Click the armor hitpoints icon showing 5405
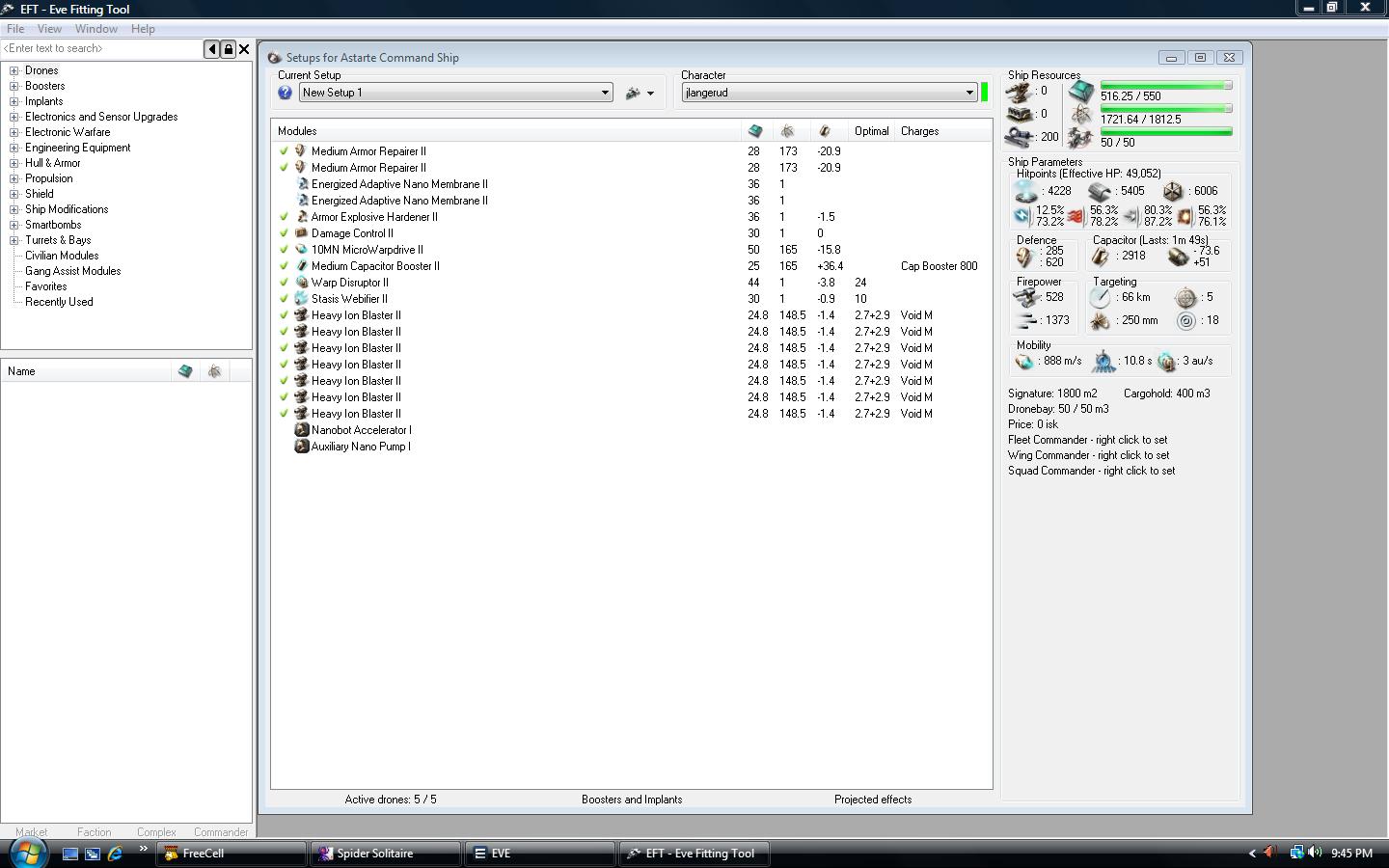Viewport: 1389px width, 868px height. 1100,191
